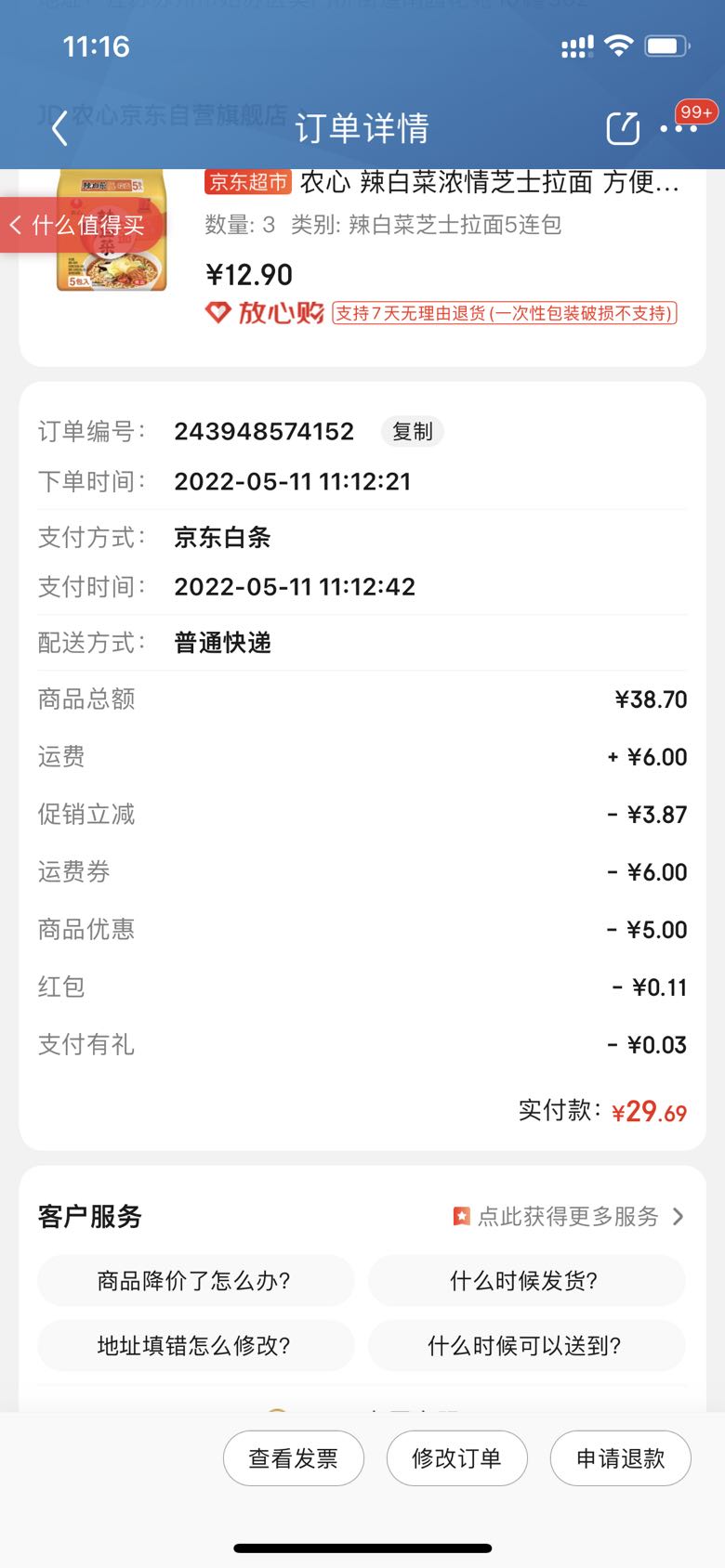Select 商品降价了怎么办? question
The width and height of the screenshot is (725, 1568).
pos(195,1281)
